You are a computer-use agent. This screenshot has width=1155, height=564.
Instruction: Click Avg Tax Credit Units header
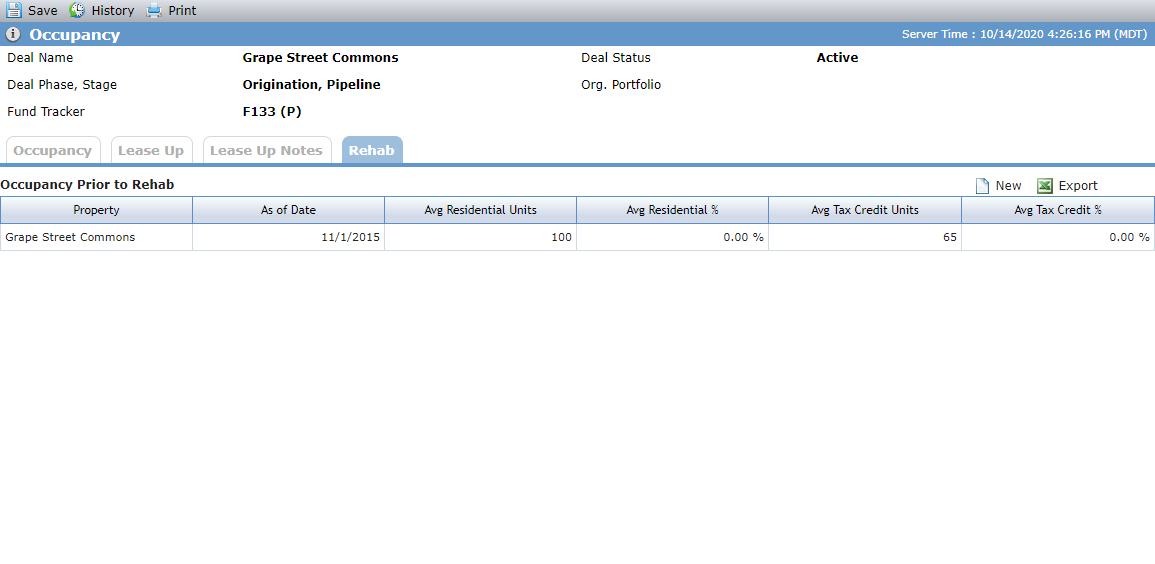865,210
